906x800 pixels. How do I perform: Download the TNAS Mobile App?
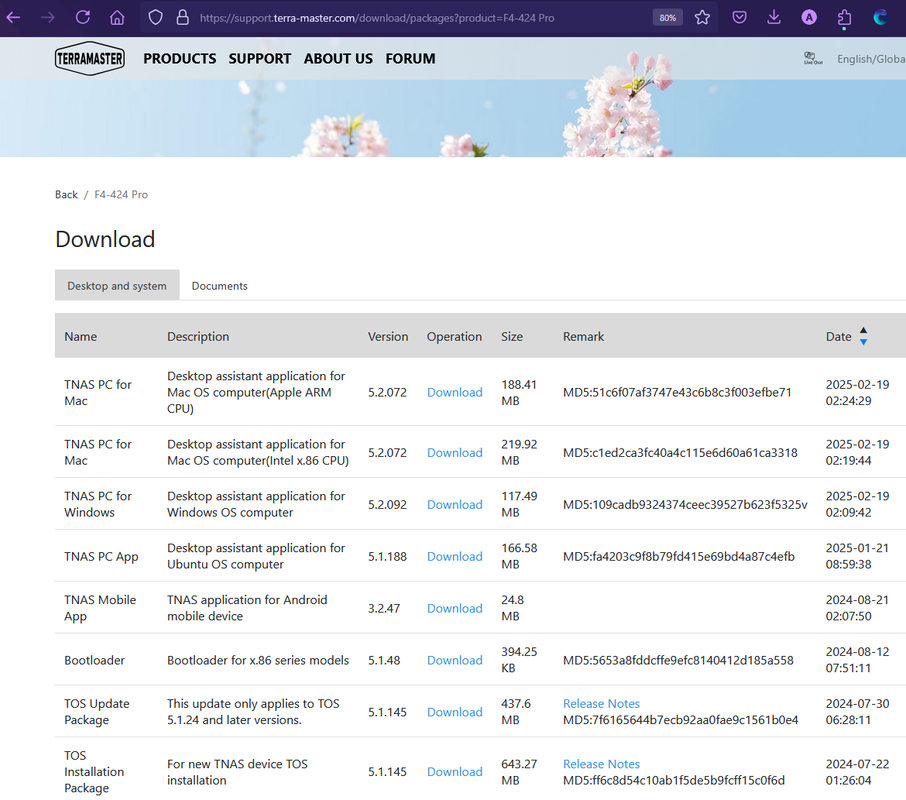coord(455,608)
